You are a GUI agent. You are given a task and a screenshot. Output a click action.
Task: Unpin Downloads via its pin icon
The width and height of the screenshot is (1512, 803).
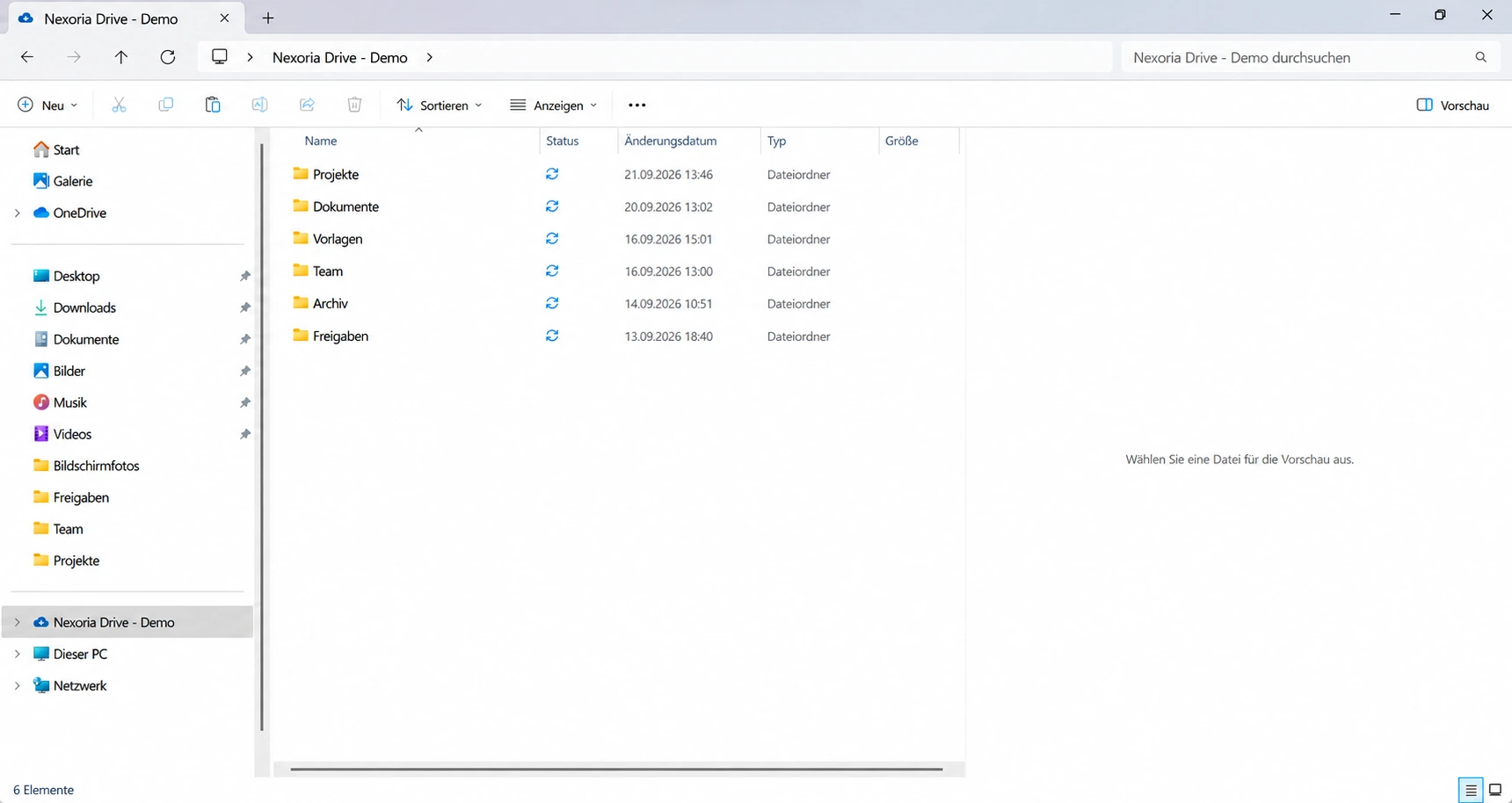(x=245, y=307)
